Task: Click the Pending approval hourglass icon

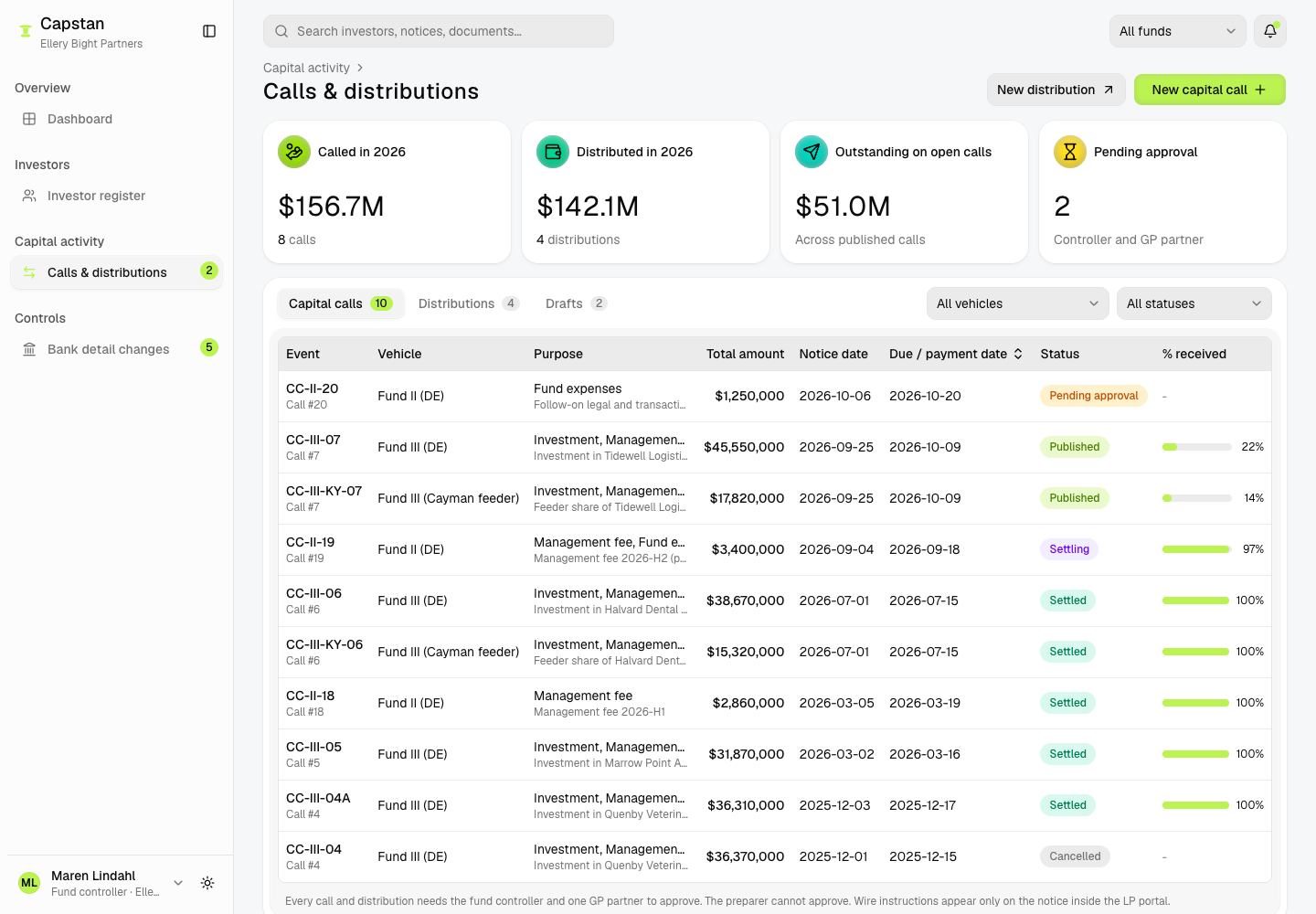Action: coord(1070,152)
